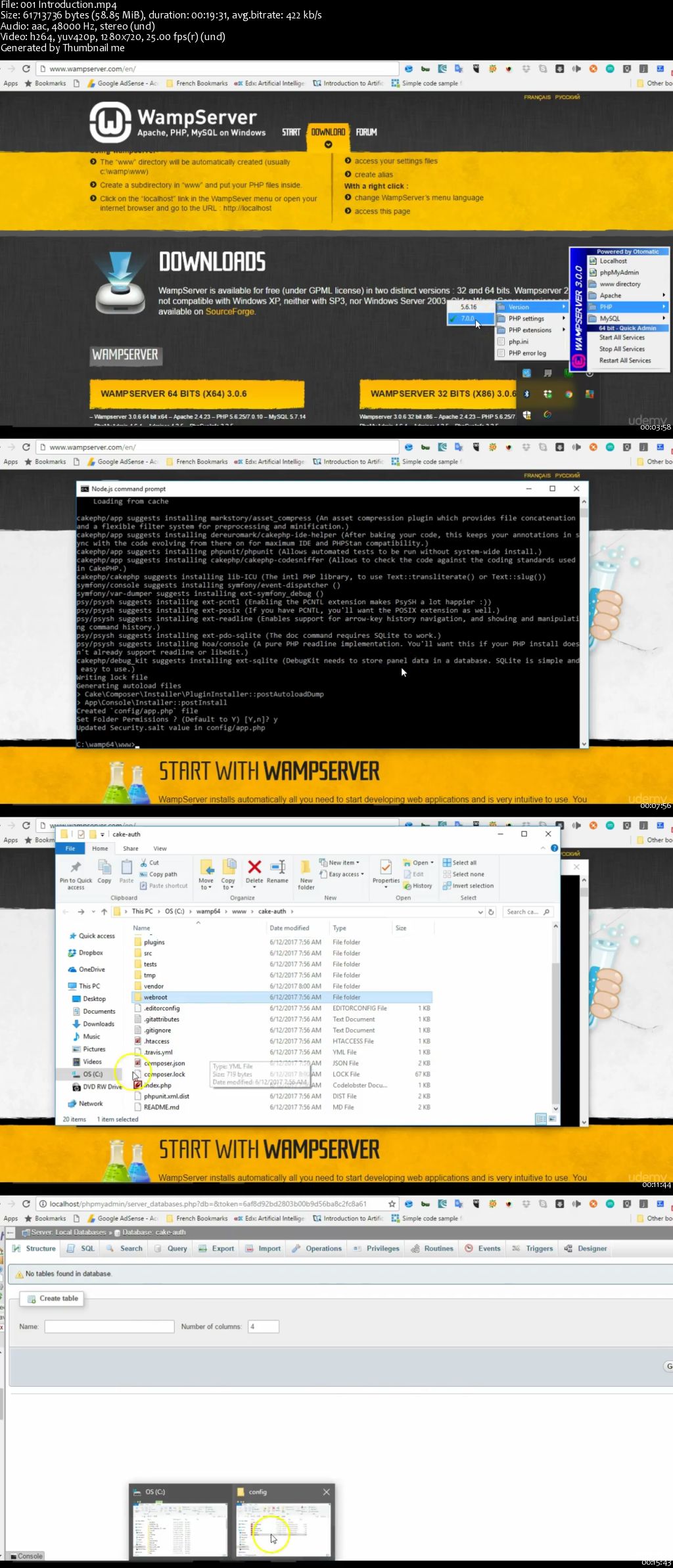Expand PHP settings submenu

point(532,319)
